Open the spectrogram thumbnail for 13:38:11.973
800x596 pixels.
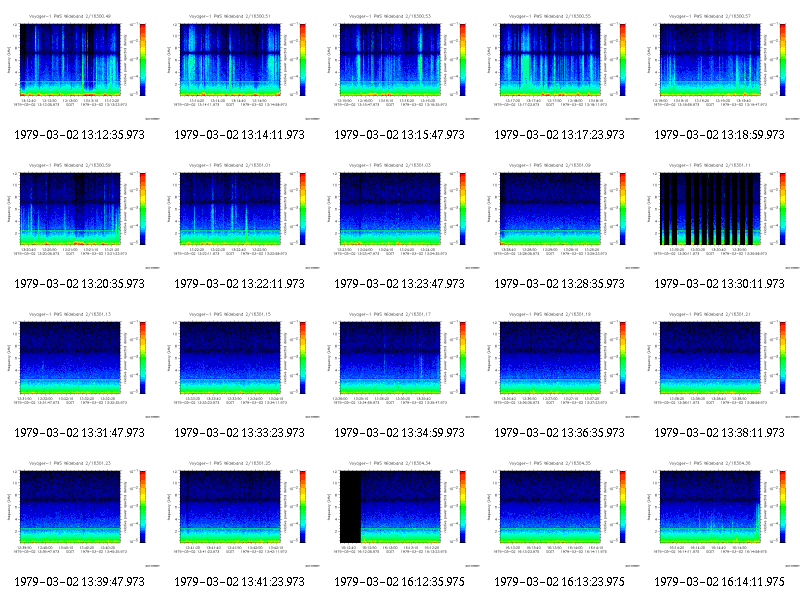[720, 364]
